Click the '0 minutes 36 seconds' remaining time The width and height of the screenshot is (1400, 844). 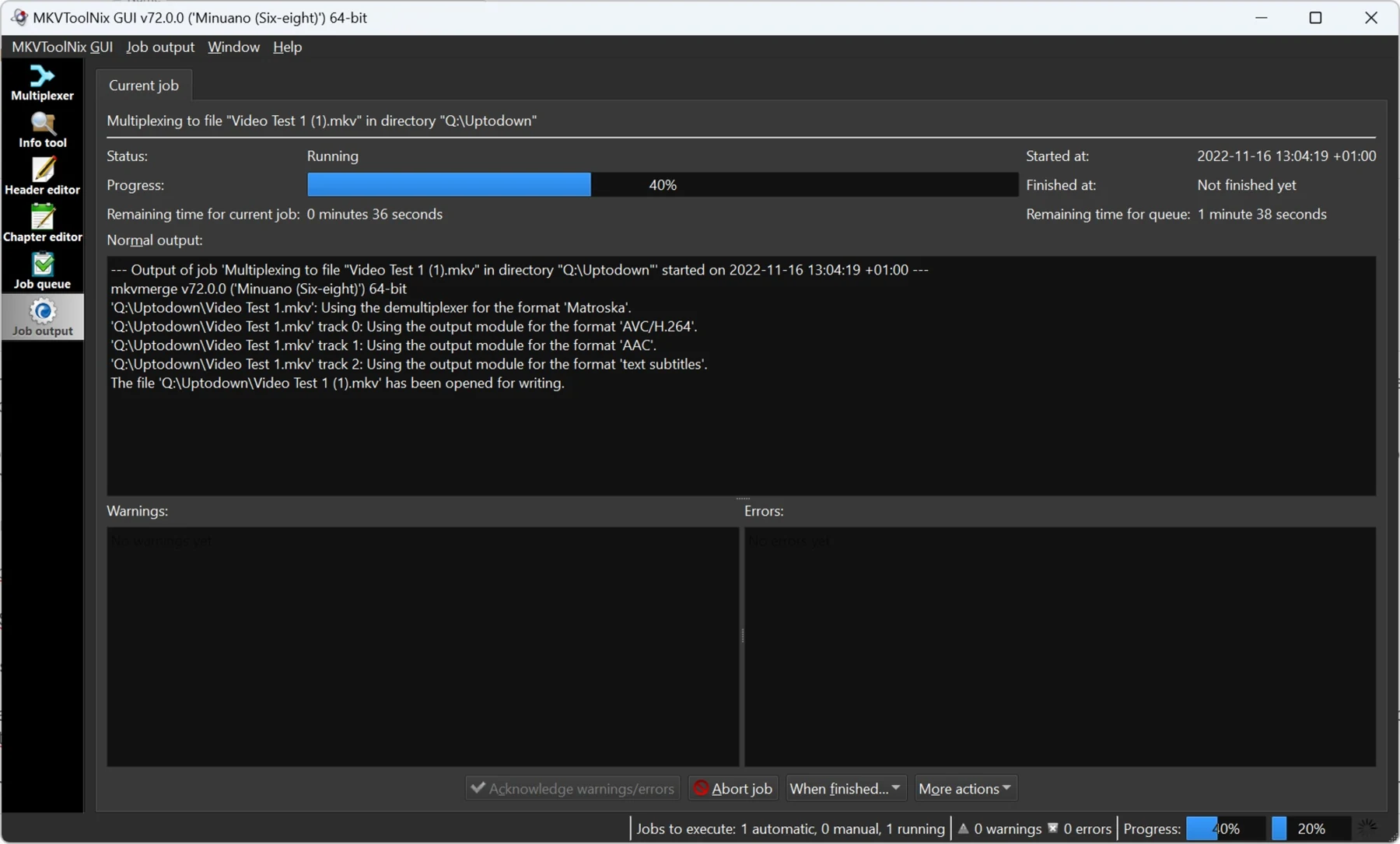(x=375, y=214)
